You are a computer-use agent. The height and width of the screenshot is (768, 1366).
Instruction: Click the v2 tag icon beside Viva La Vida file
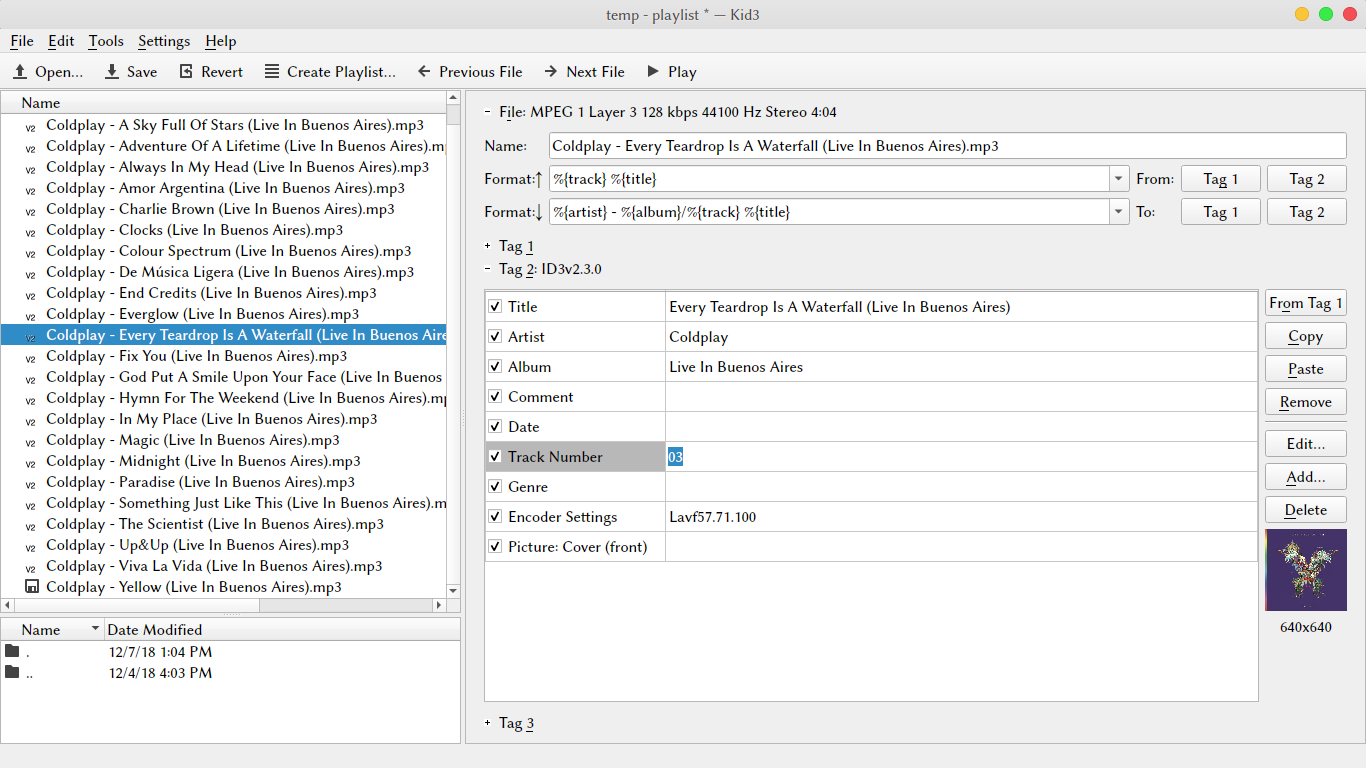click(x=31, y=568)
